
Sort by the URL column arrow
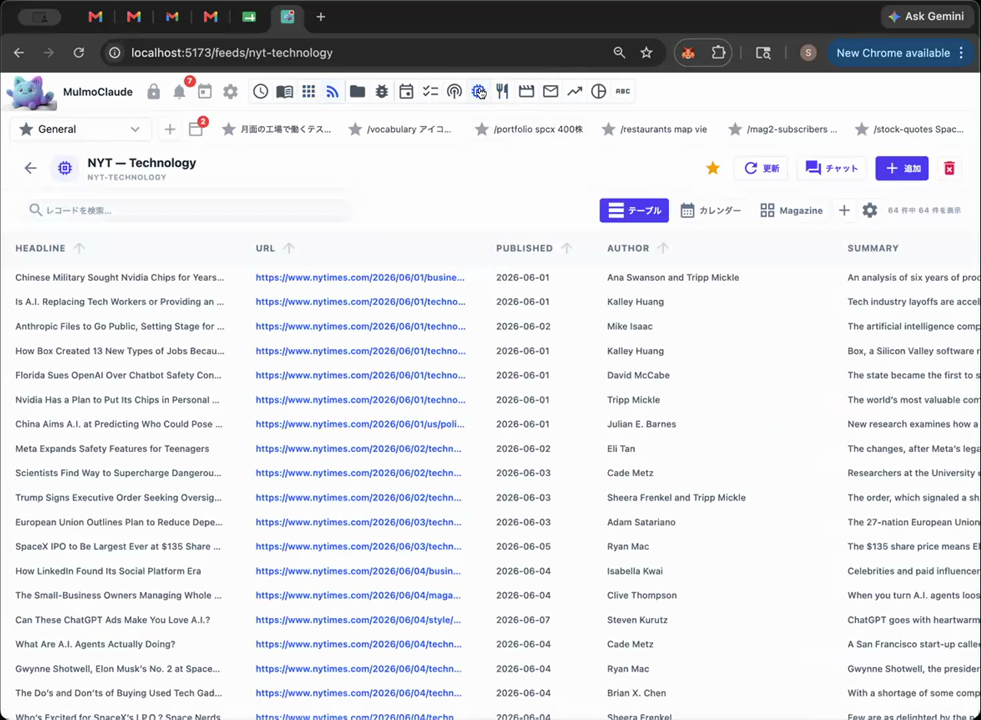[288, 248]
